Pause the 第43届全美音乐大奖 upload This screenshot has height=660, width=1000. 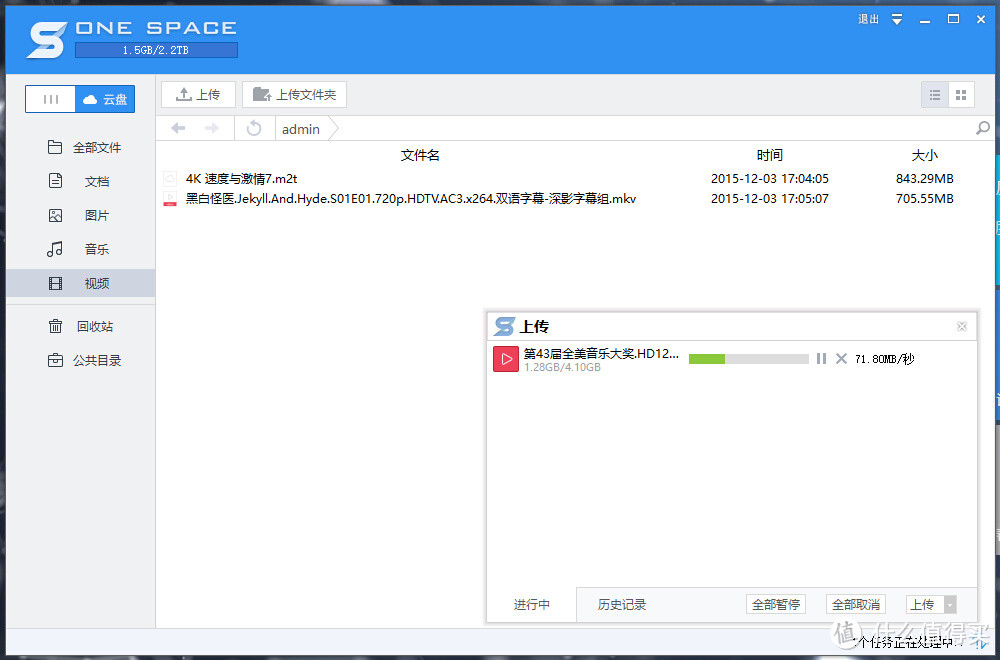point(821,358)
